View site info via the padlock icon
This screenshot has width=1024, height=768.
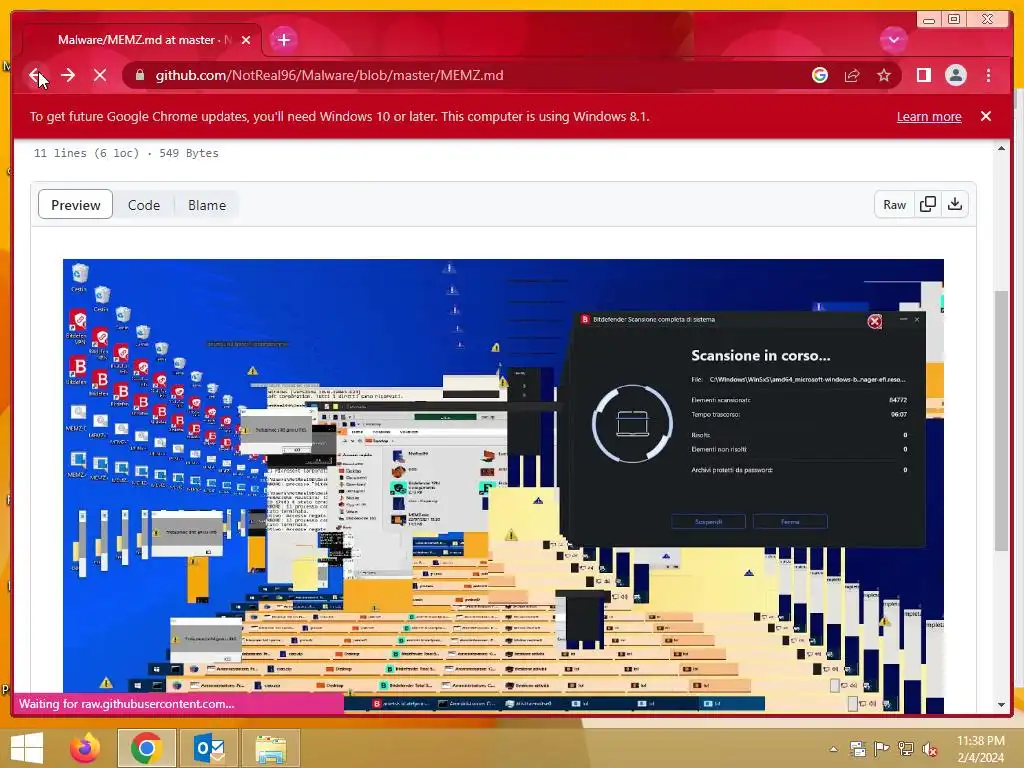(x=139, y=75)
